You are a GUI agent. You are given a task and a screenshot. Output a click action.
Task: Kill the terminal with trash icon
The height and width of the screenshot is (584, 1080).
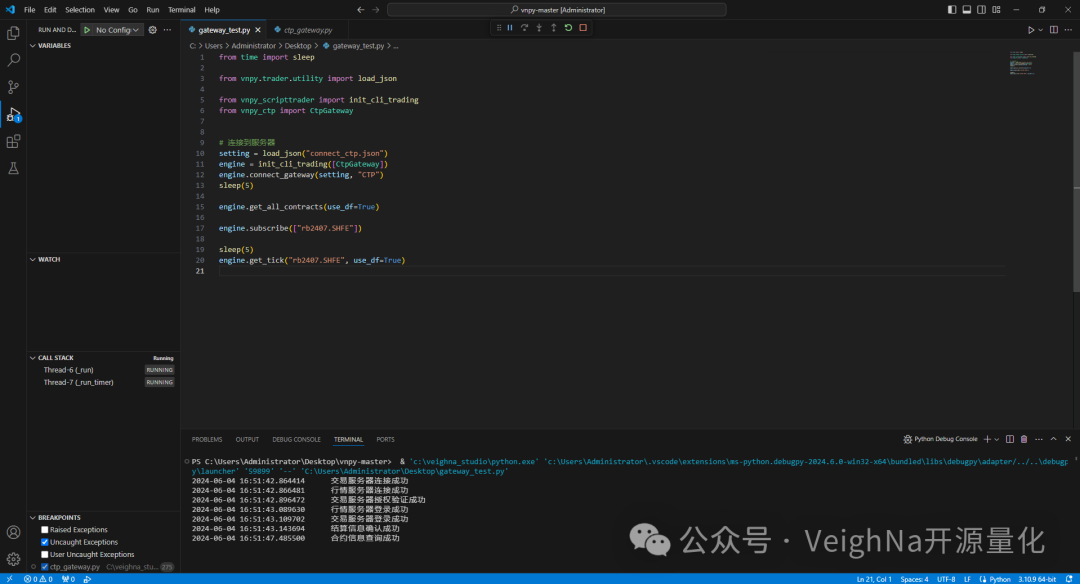click(1023, 439)
